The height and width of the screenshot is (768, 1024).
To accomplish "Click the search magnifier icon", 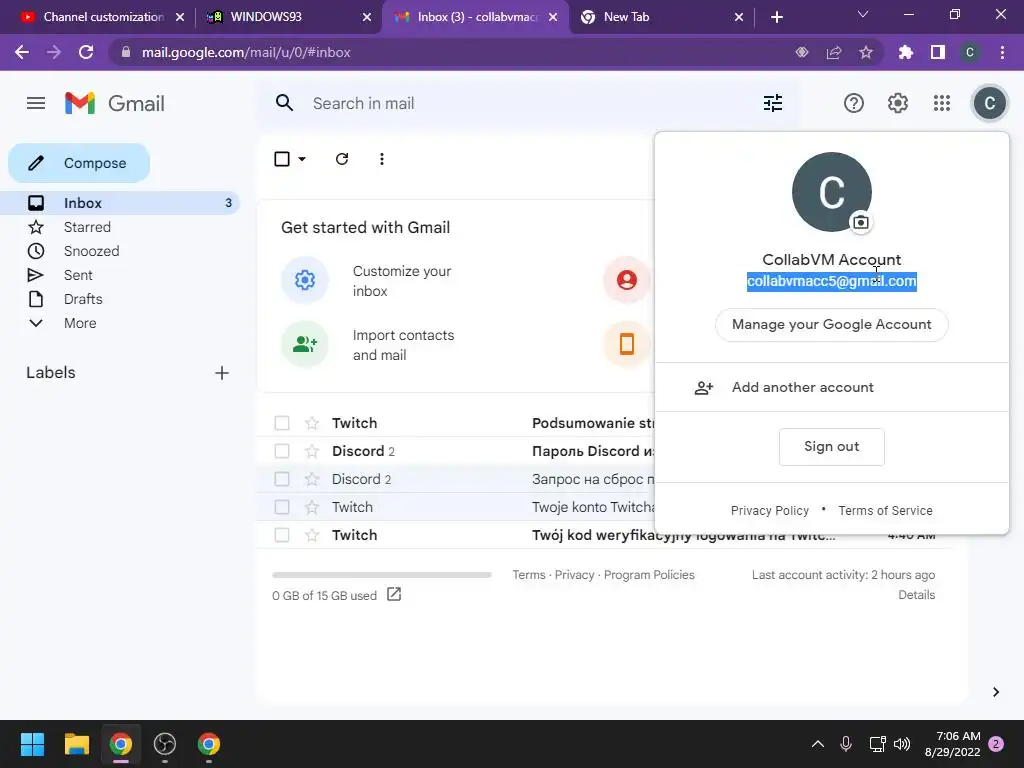I will (x=284, y=103).
